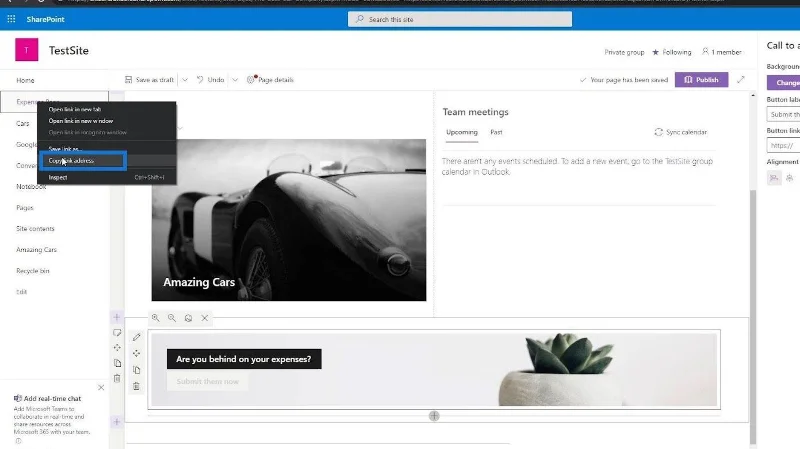This screenshot has width=800, height=449.
Task: Switch to the Past meetings tab
Action: tap(496, 132)
